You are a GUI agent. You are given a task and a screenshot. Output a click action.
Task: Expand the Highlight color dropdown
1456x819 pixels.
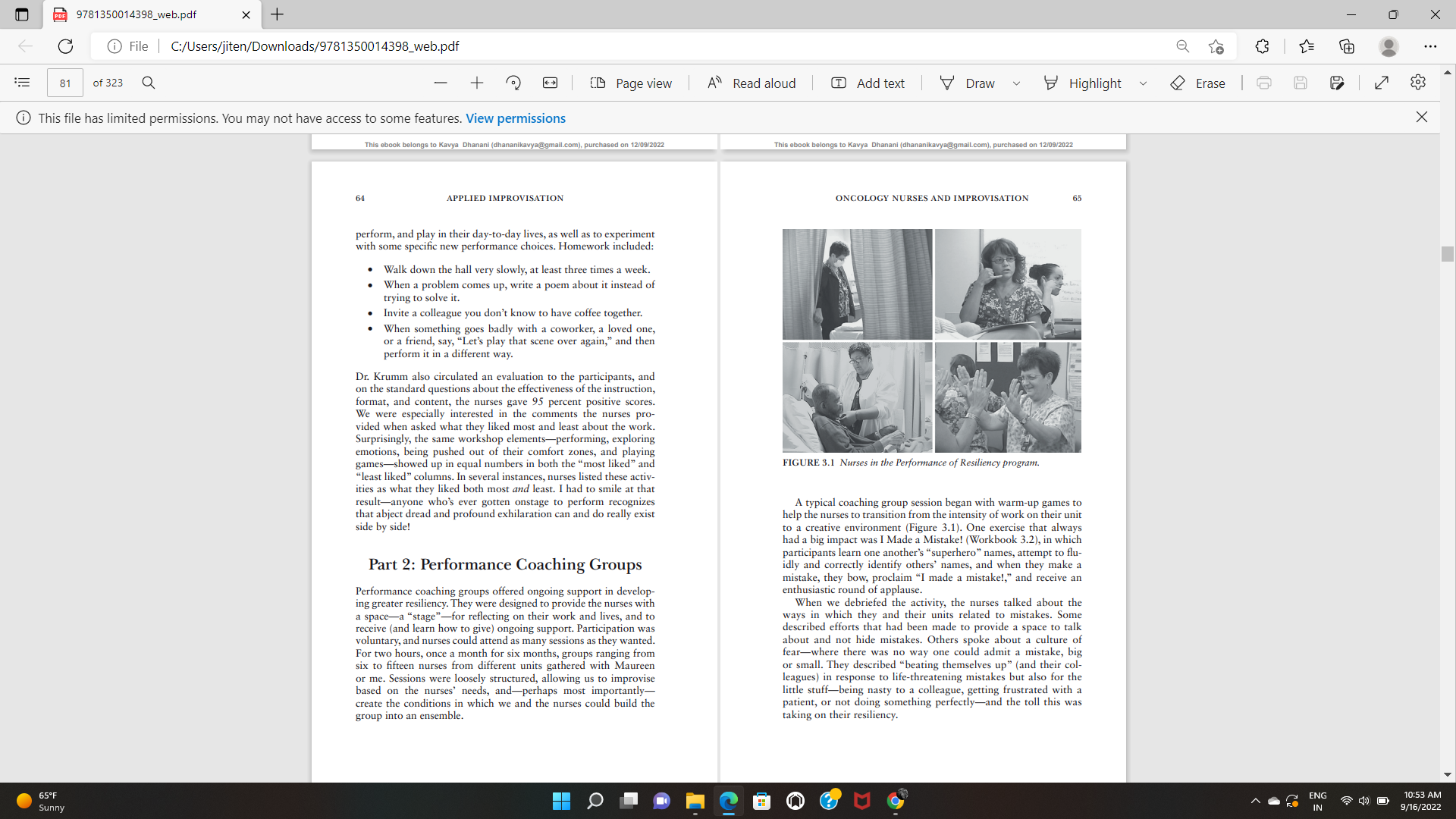1144,83
